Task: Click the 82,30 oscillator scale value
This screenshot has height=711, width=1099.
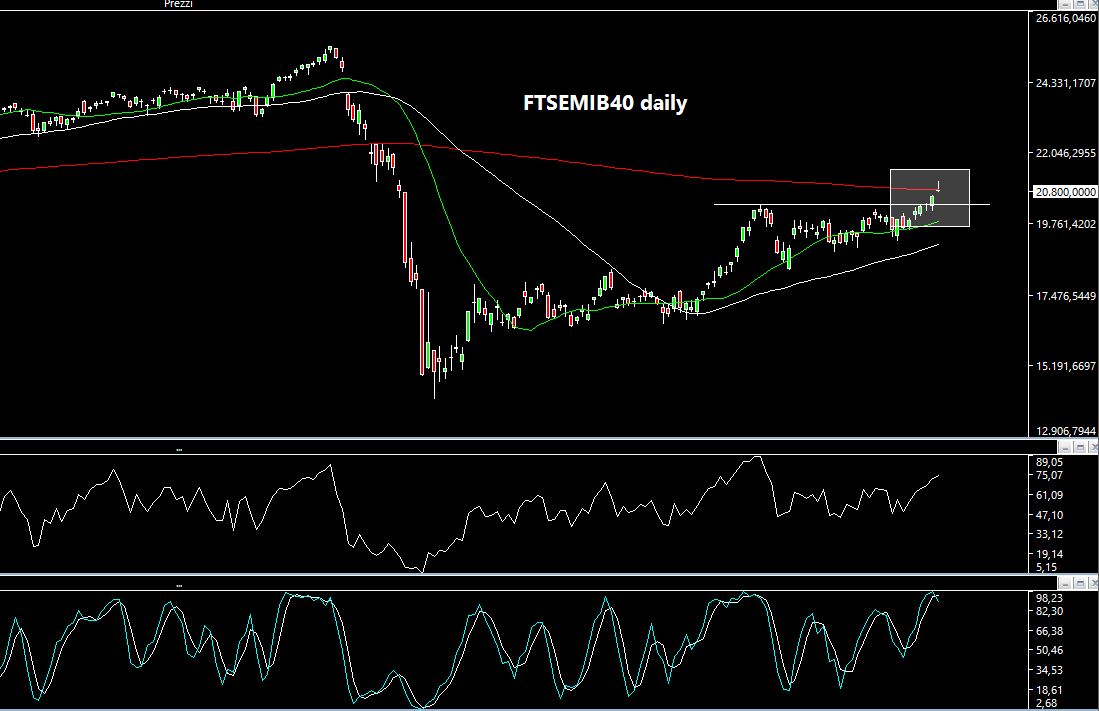Action: pos(1049,611)
